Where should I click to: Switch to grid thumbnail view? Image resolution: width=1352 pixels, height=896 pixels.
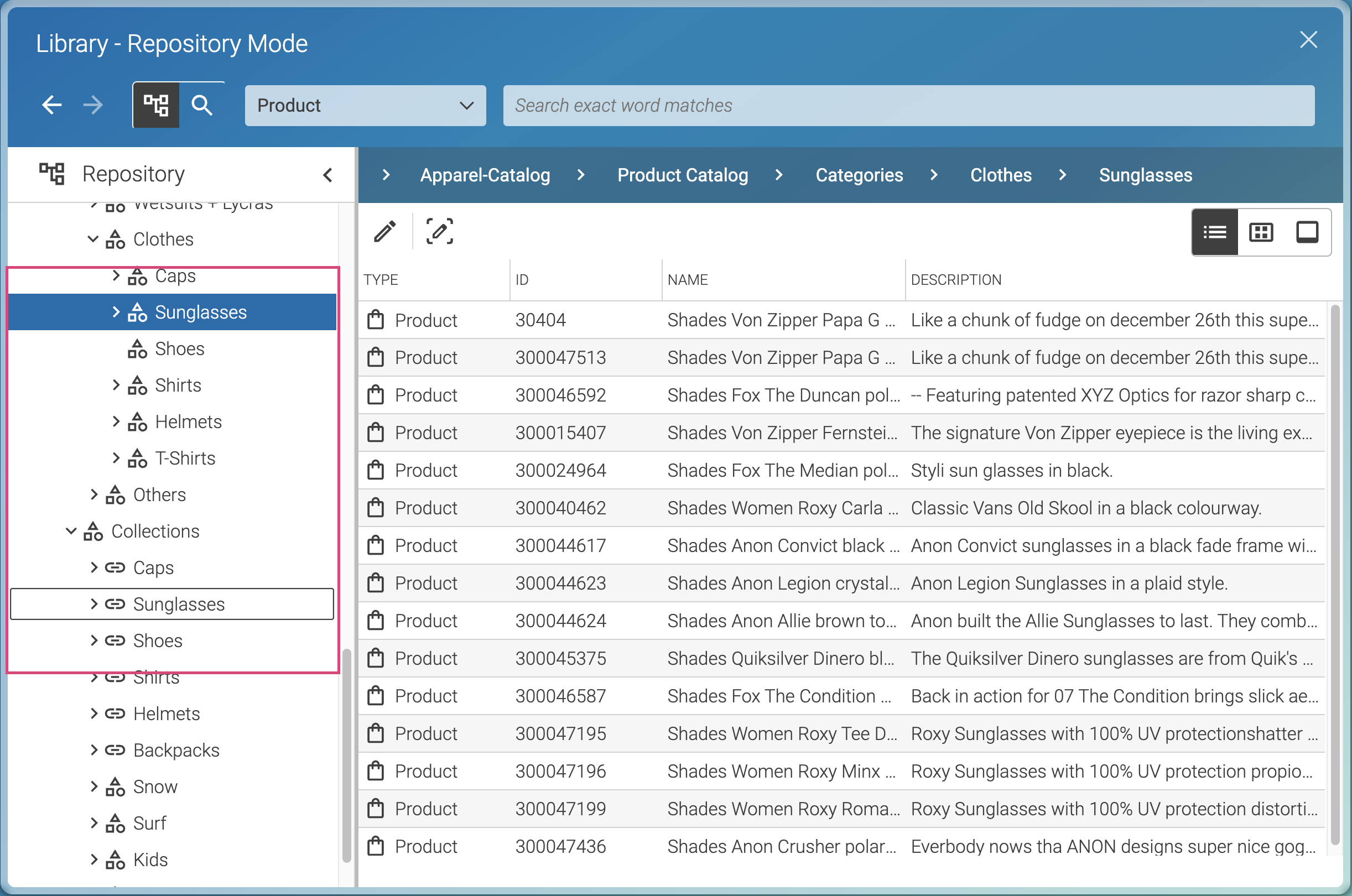click(1261, 232)
